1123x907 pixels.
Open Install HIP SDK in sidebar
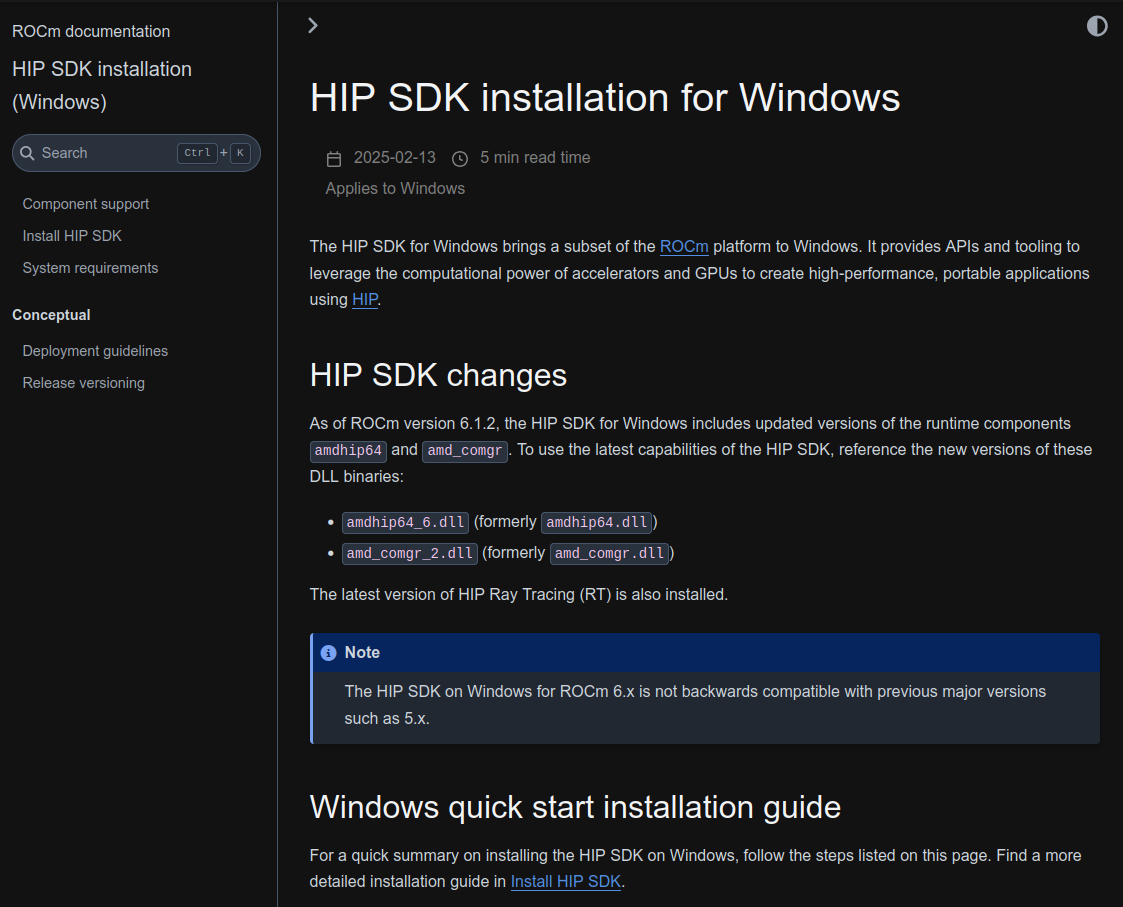click(72, 236)
